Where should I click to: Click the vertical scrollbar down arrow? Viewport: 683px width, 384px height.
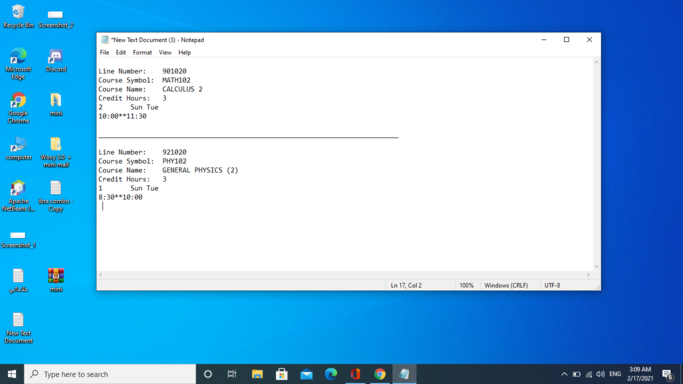[x=597, y=266]
